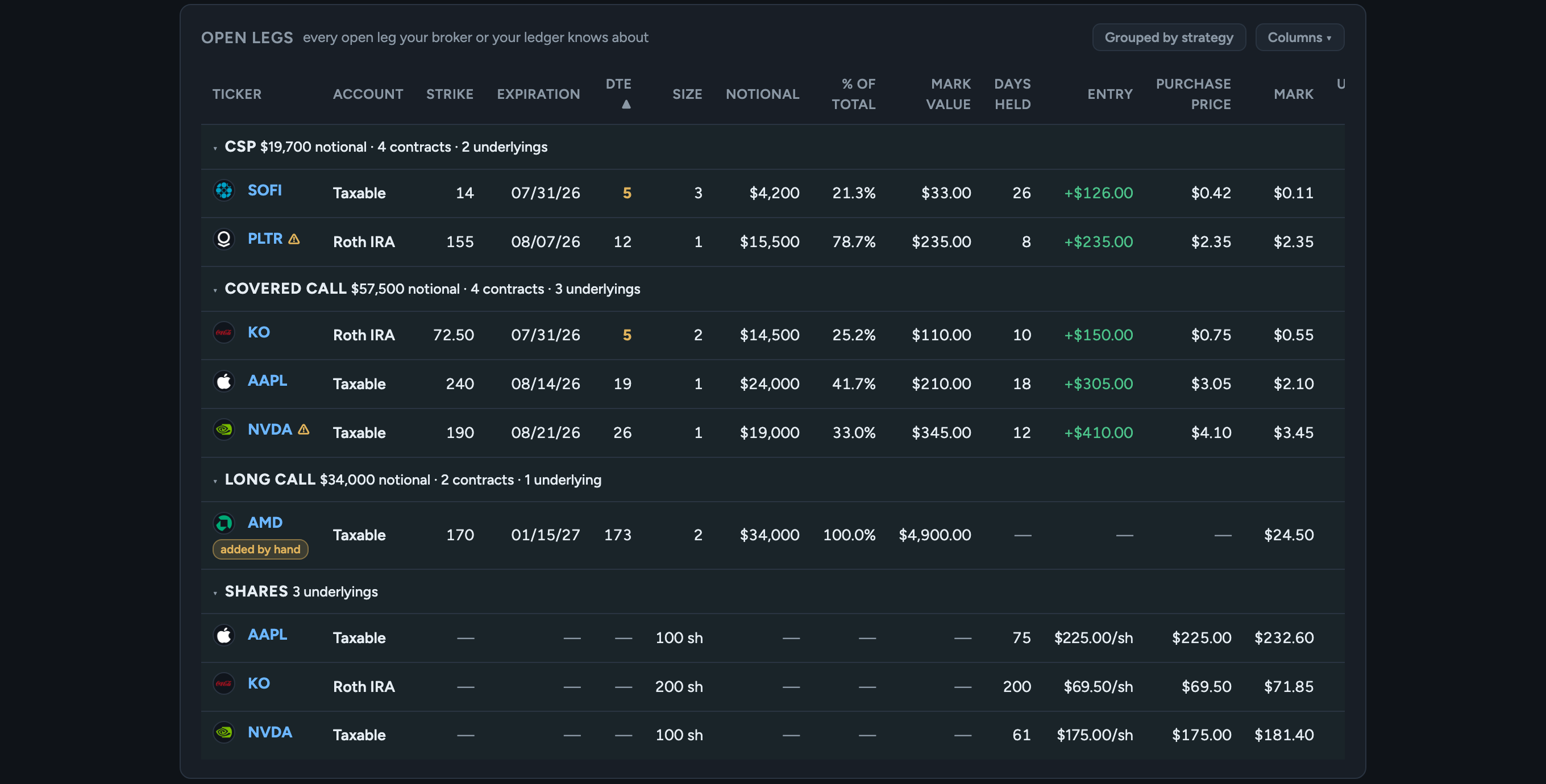Open the Columns dropdown
The height and width of the screenshot is (784, 1546).
tap(1299, 37)
